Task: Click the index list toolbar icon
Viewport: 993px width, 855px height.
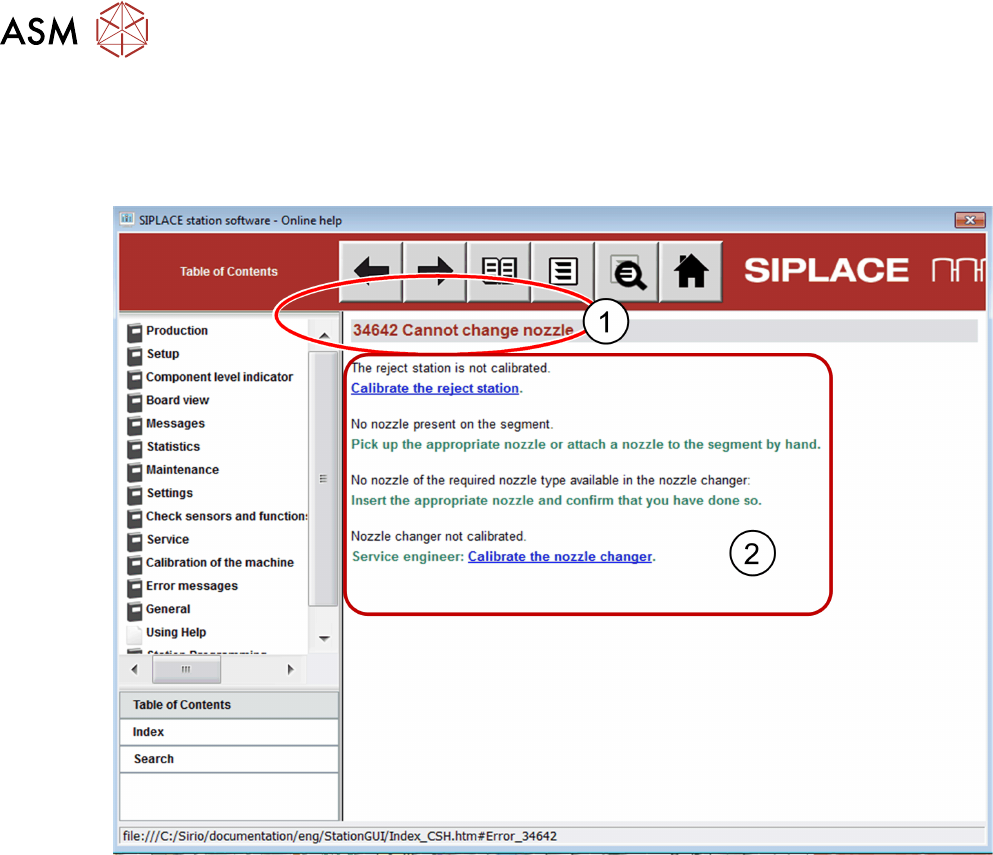Action: [563, 271]
